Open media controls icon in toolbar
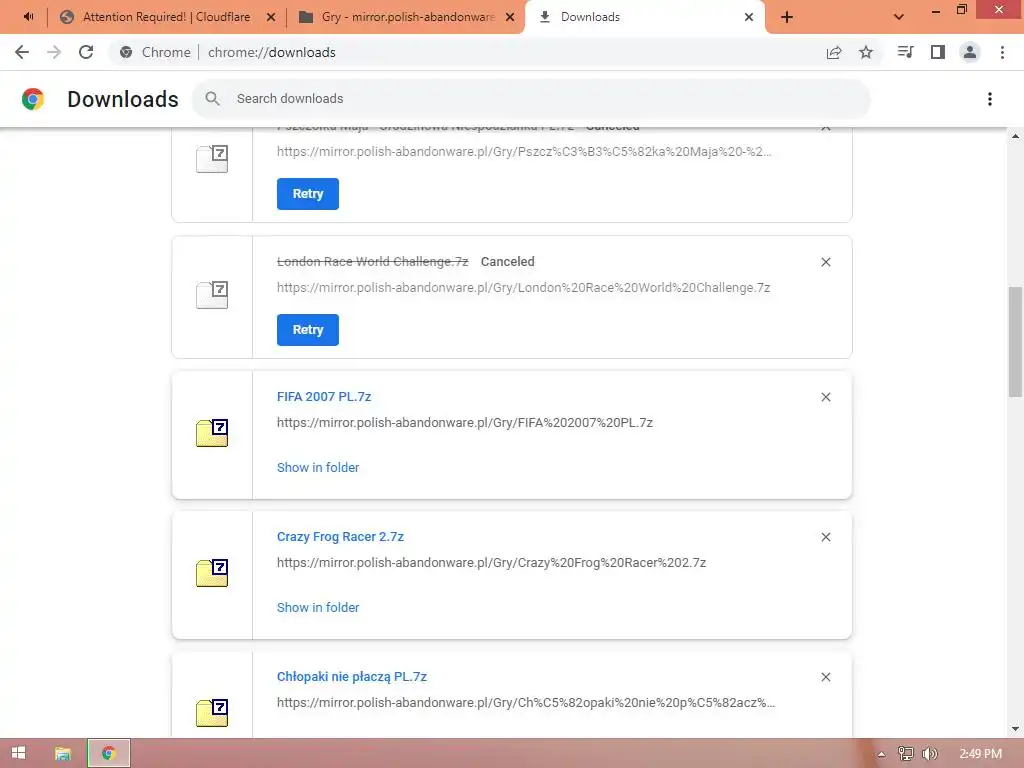 click(905, 52)
